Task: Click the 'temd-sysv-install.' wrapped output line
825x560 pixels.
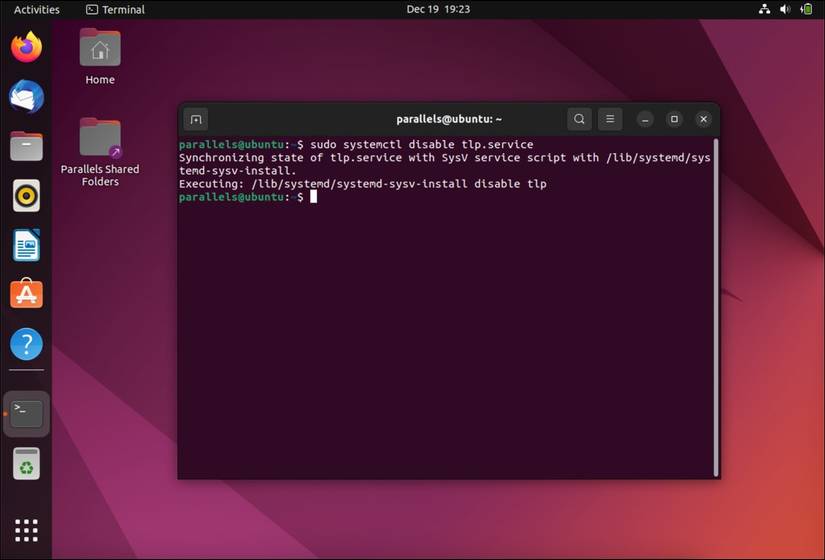Action: [238, 171]
